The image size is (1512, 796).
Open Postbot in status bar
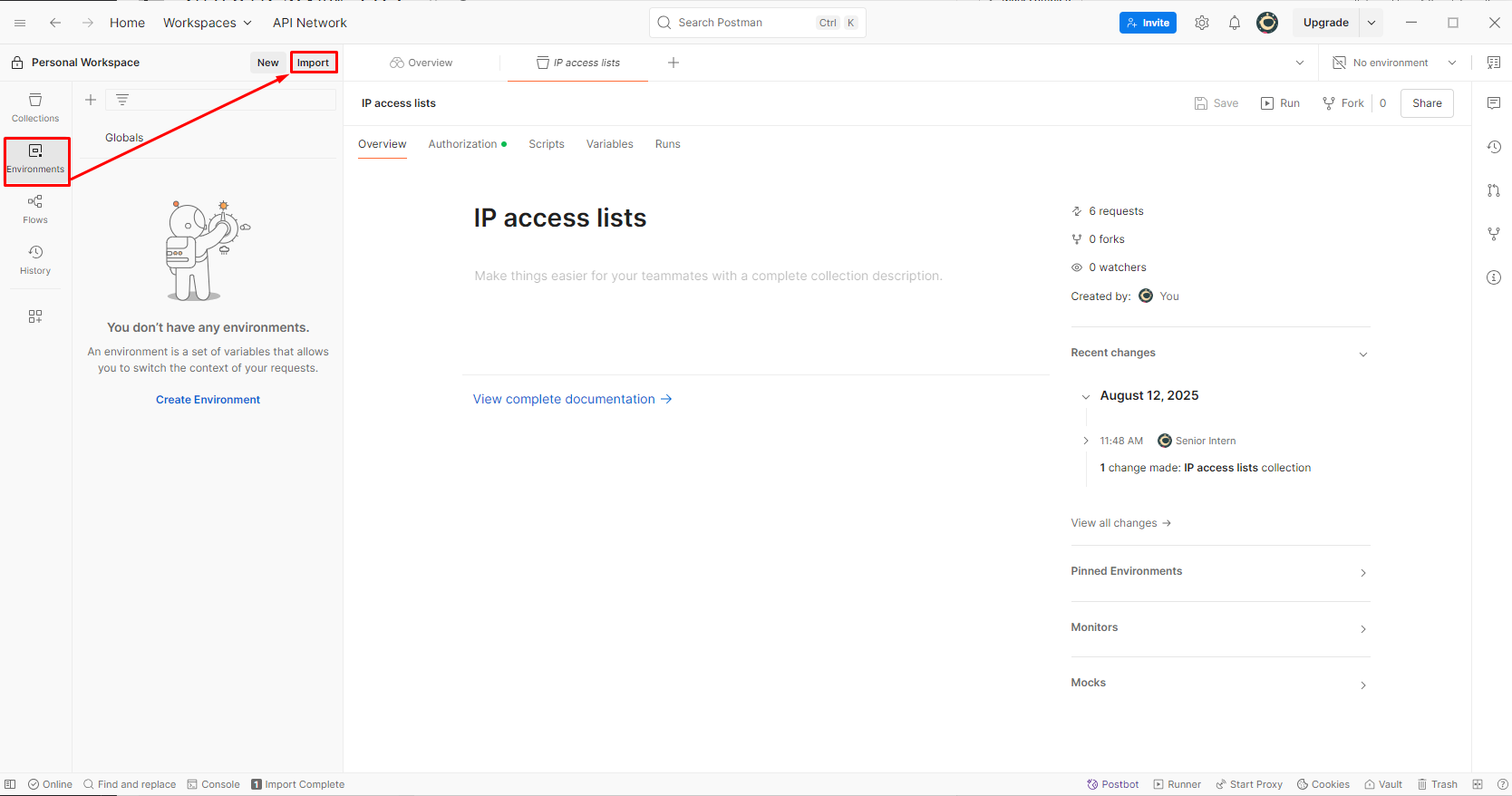[x=1112, y=784]
